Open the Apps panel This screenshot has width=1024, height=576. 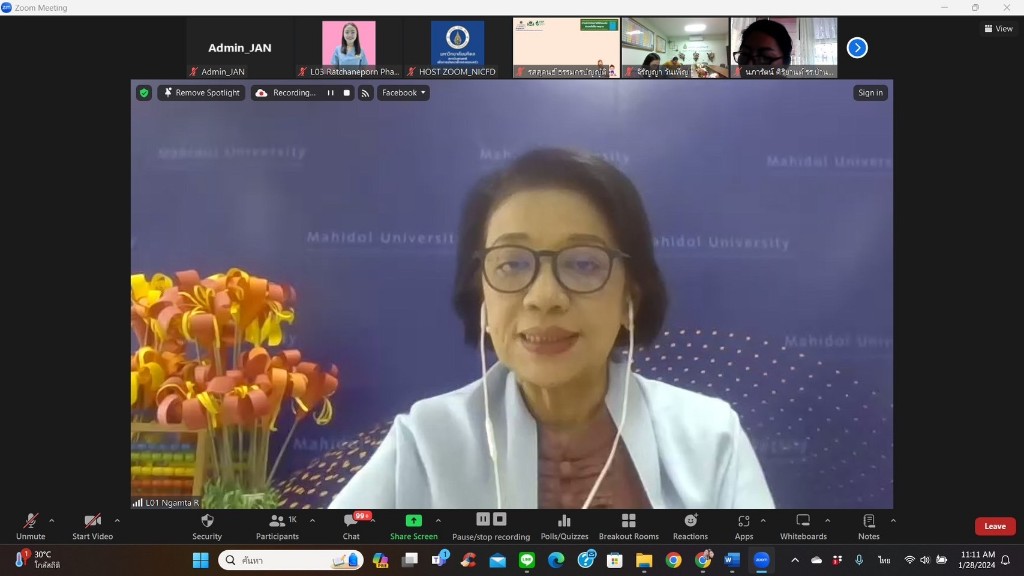pos(744,526)
